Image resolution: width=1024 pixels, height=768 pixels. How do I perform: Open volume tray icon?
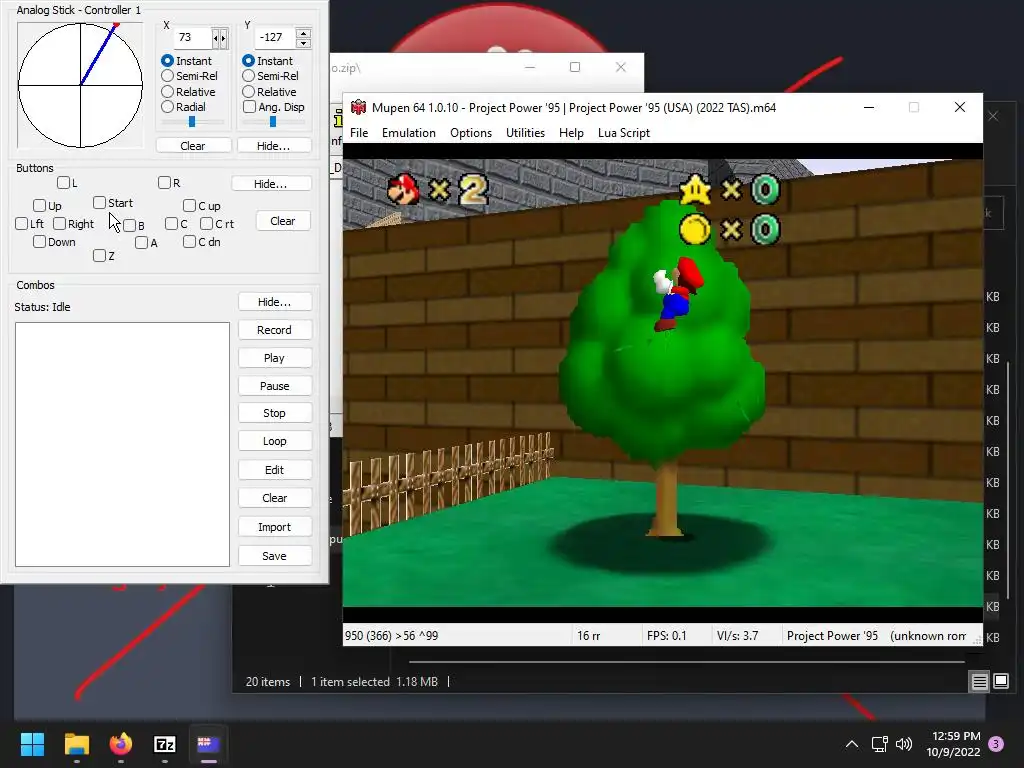coord(904,744)
